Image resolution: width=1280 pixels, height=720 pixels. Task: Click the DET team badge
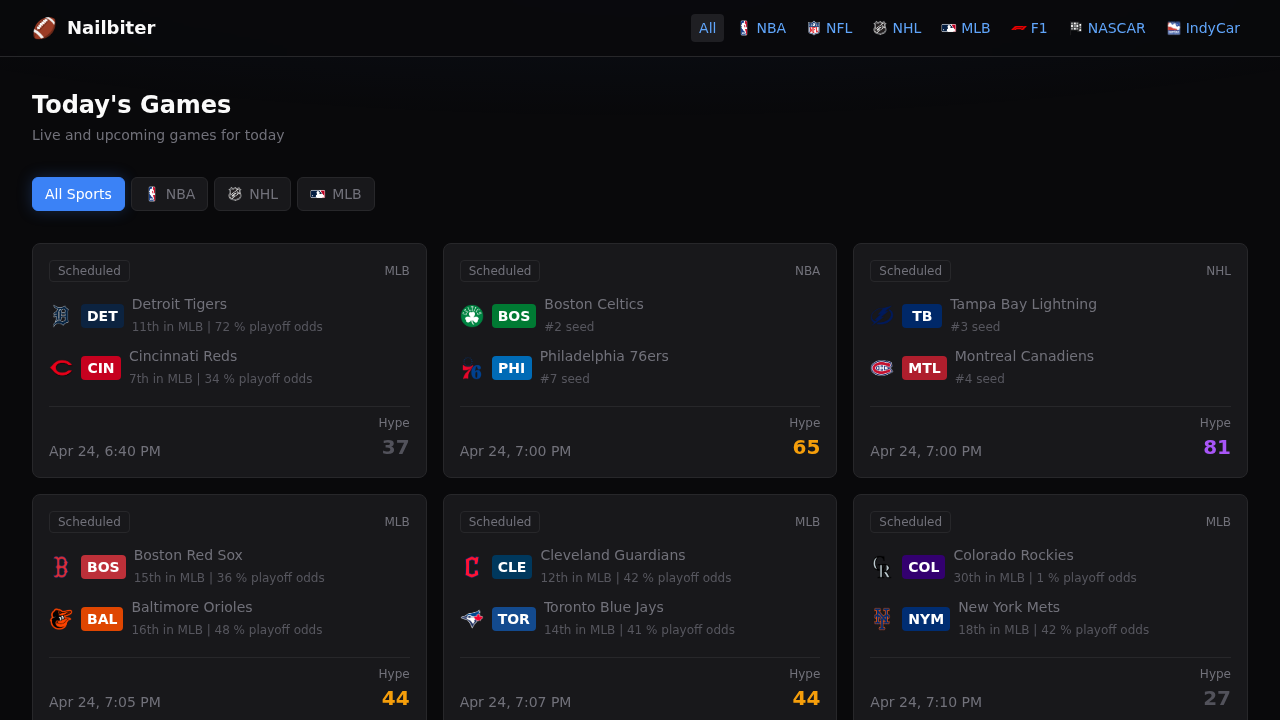(102, 316)
